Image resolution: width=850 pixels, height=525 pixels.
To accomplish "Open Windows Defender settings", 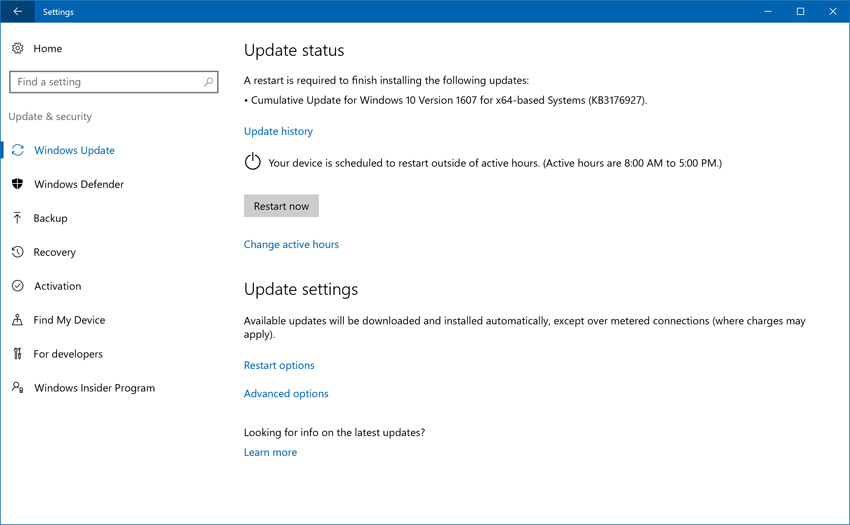I will 79,184.
